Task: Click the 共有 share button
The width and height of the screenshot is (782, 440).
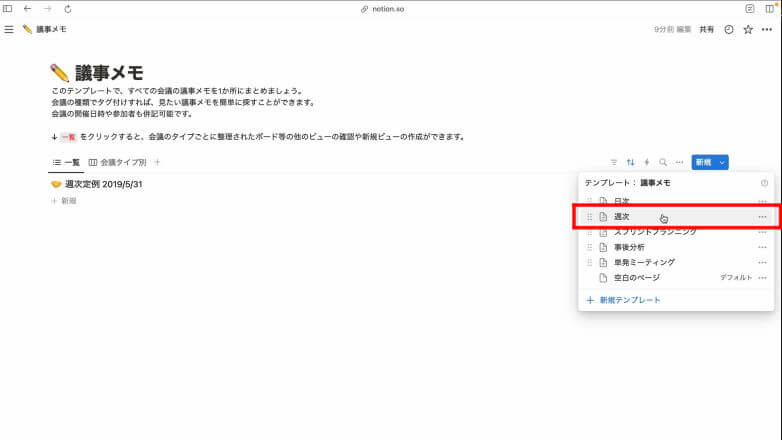Action: (706, 29)
